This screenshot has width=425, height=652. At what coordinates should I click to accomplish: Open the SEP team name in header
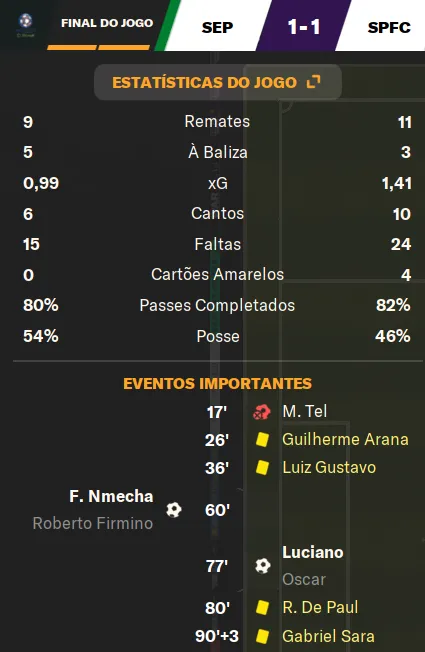[217, 27]
